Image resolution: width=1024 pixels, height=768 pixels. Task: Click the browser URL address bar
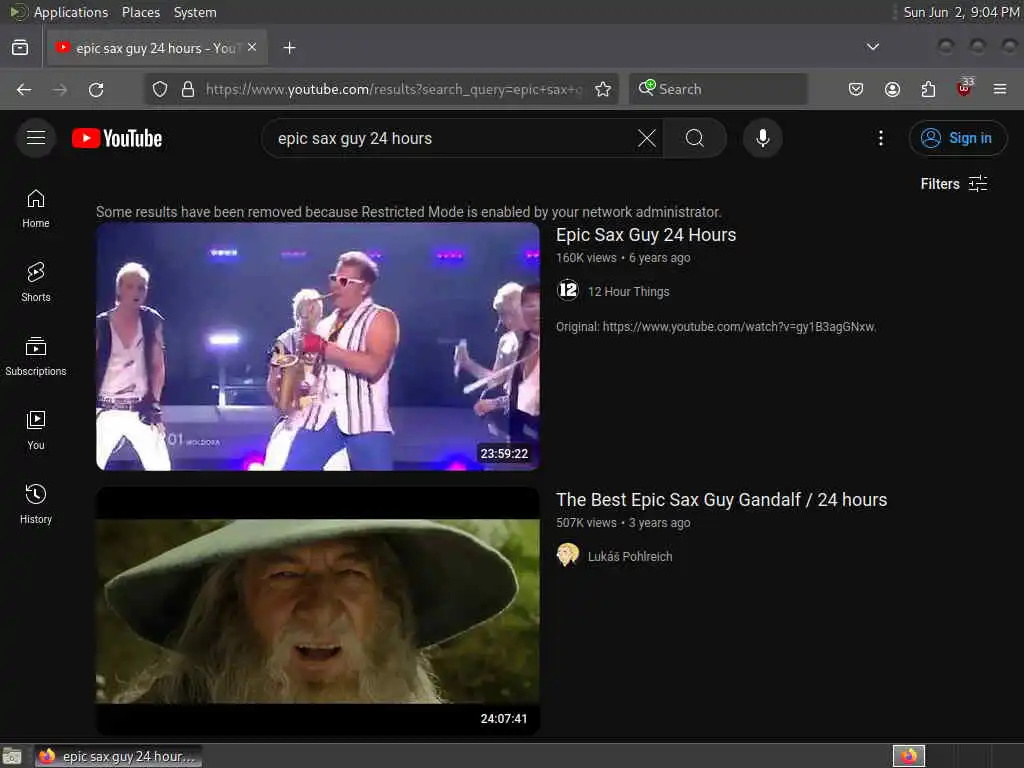pyautogui.click(x=392, y=89)
